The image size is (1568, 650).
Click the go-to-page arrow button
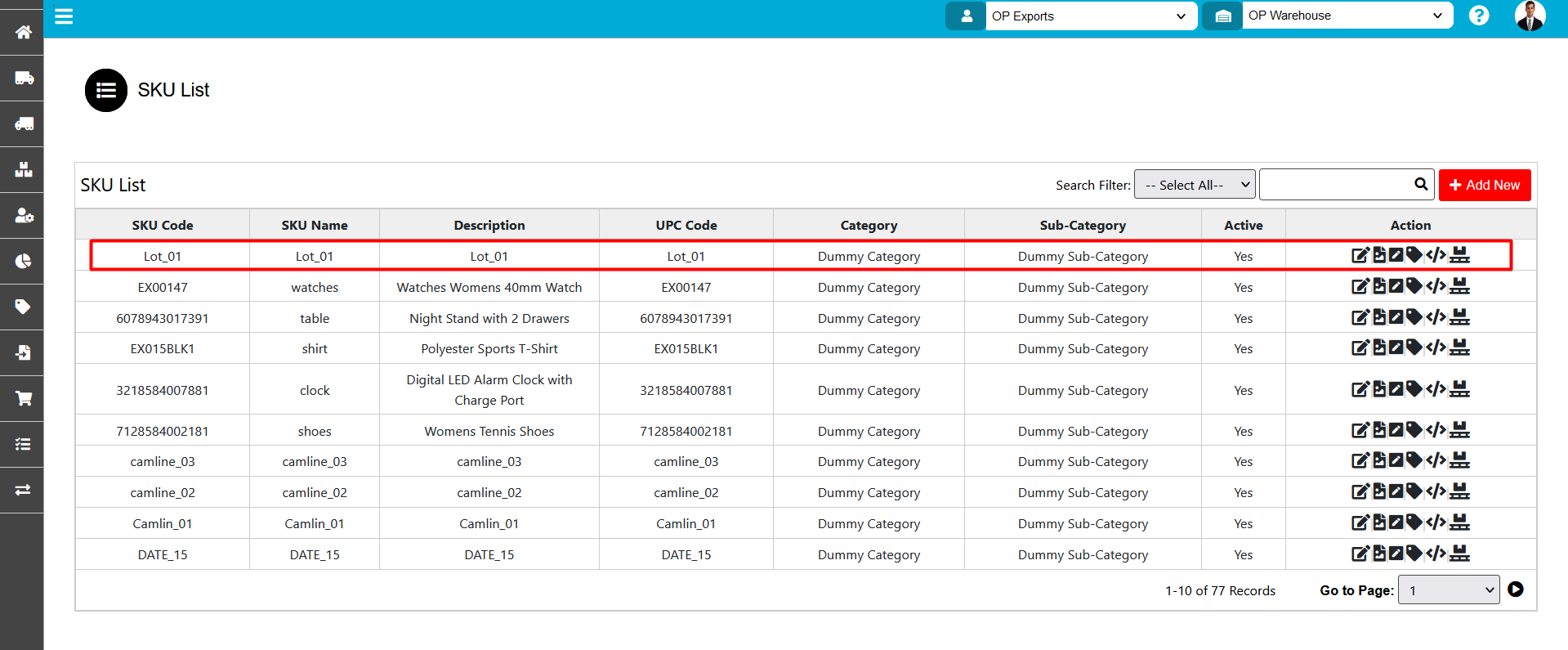click(x=1516, y=589)
